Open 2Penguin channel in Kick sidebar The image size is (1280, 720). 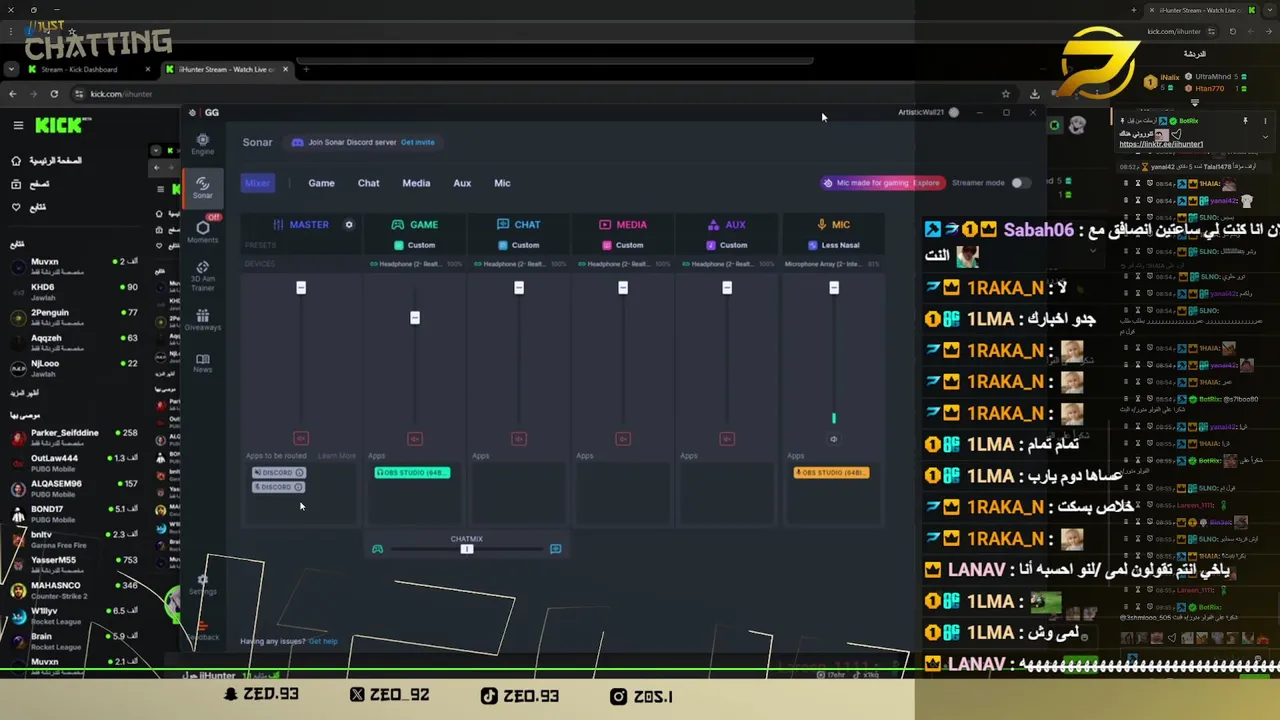coord(75,317)
